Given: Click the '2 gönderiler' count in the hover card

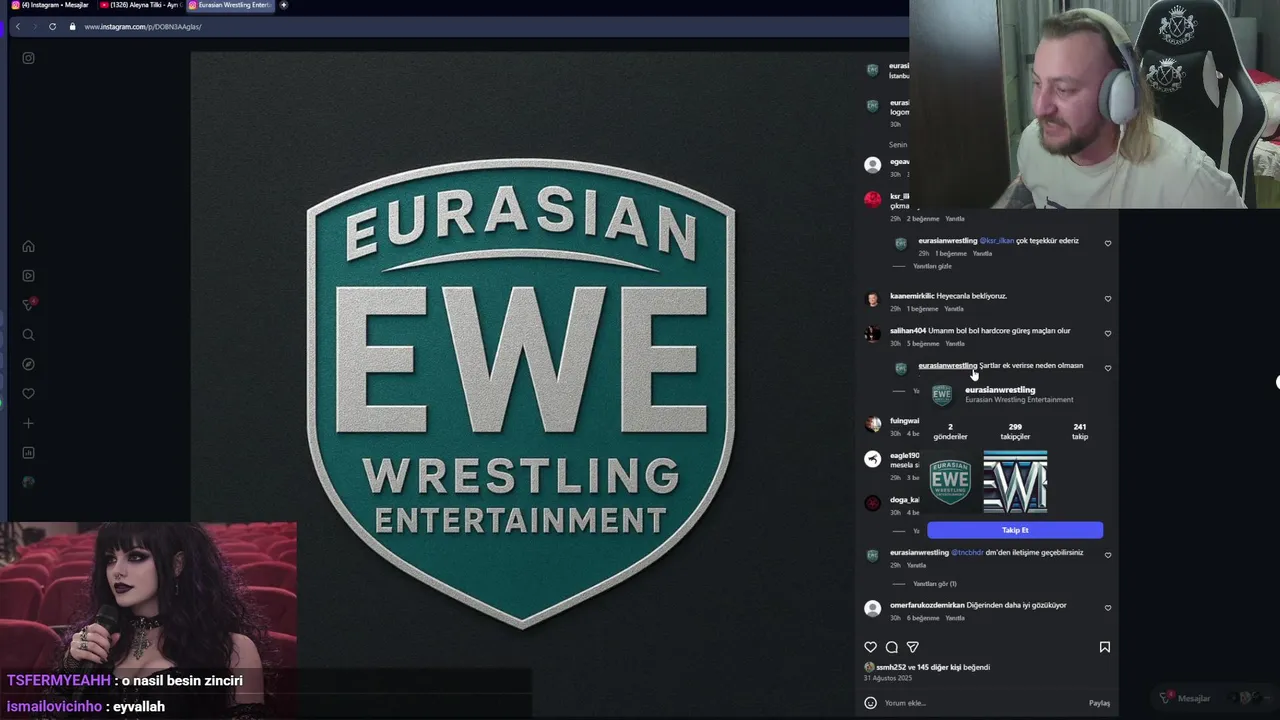Looking at the screenshot, I should tap(950, 431).
